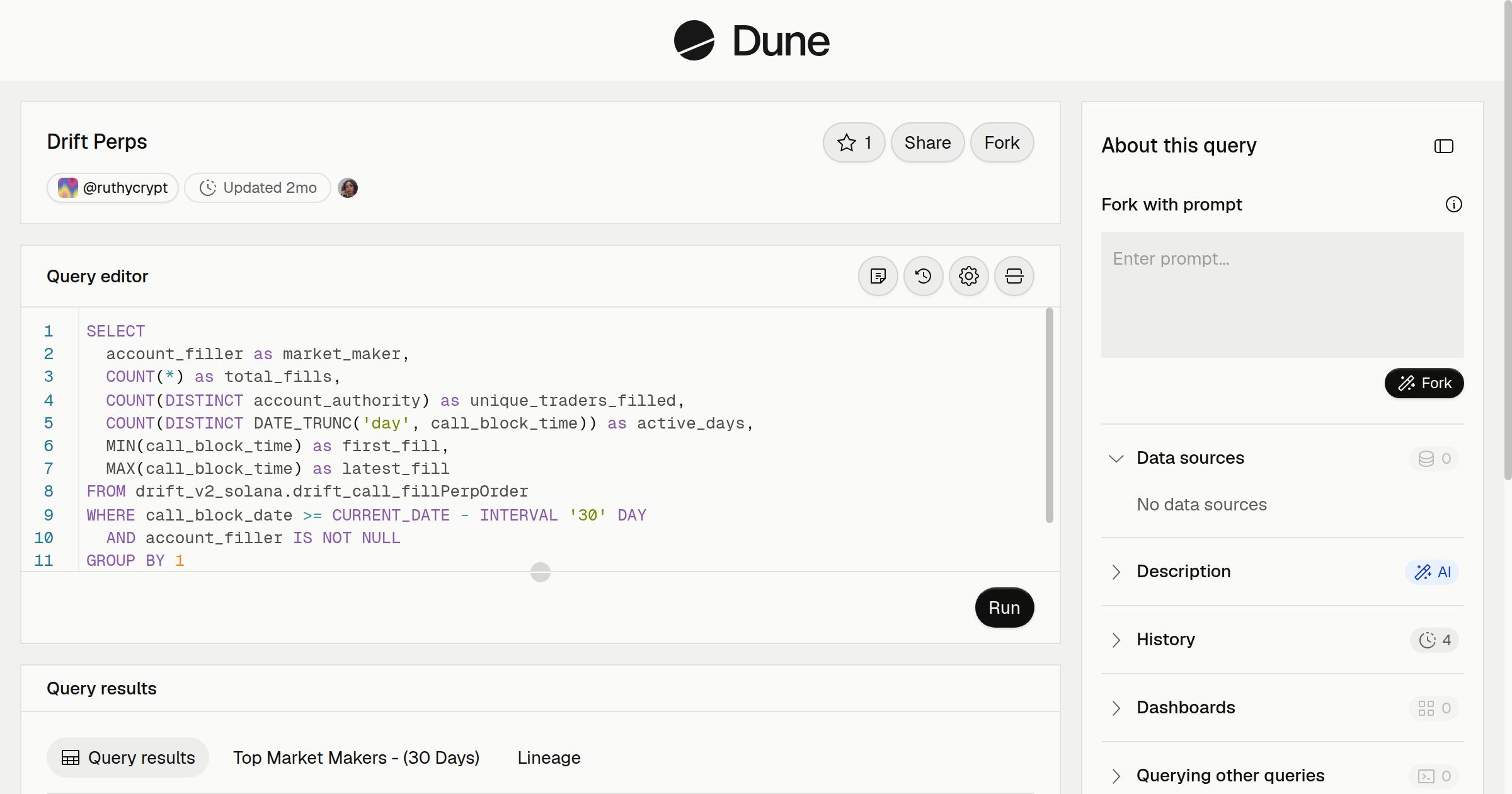Expand the Querying other queries section
The image size is (1512, 794).
1116,776
